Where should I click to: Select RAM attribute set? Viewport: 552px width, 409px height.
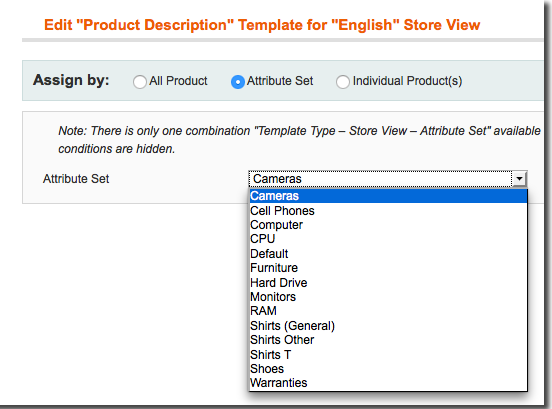point(388,311)
